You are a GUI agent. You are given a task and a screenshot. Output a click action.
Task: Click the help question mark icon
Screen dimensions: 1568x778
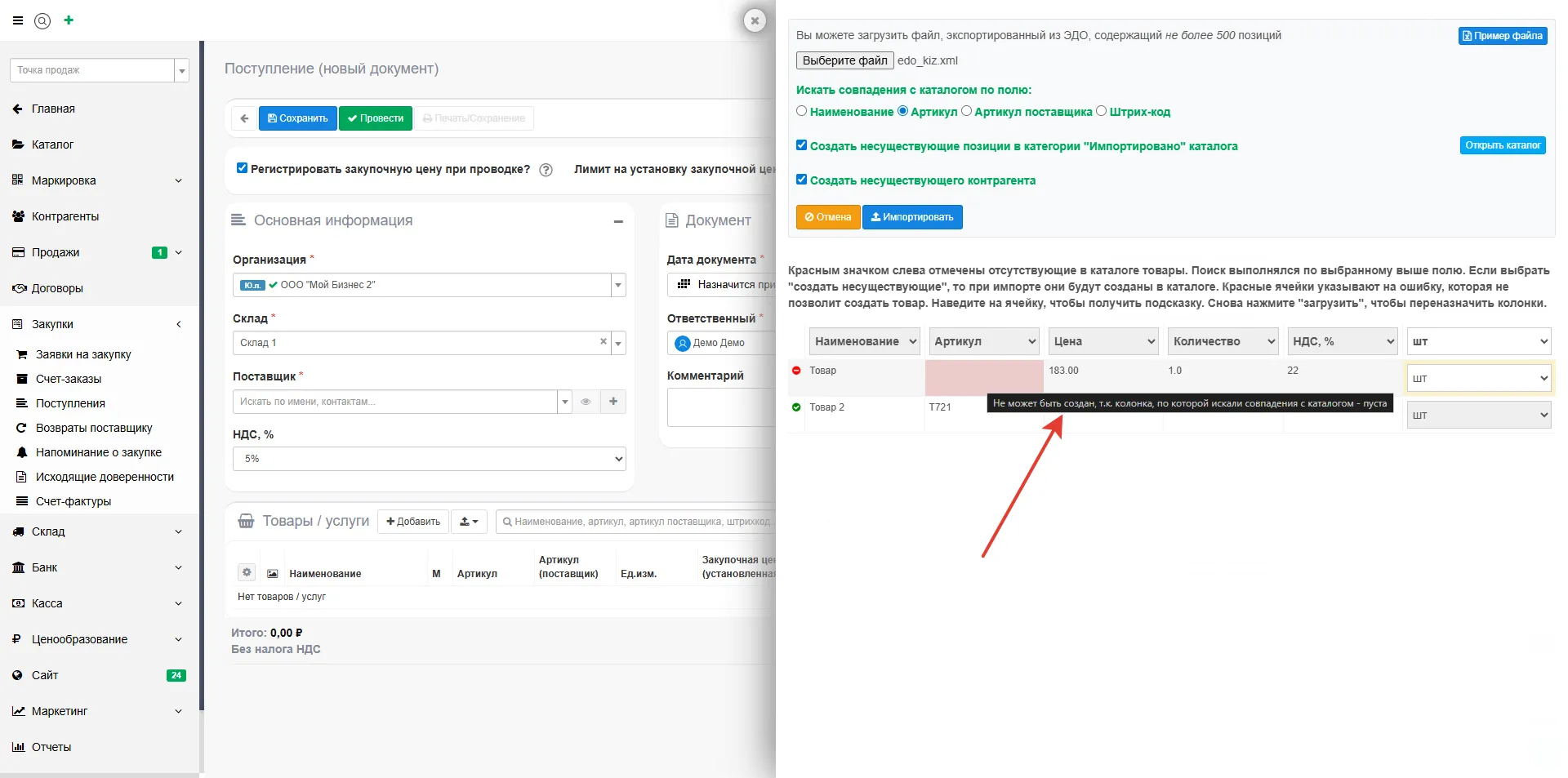[546, 170]
